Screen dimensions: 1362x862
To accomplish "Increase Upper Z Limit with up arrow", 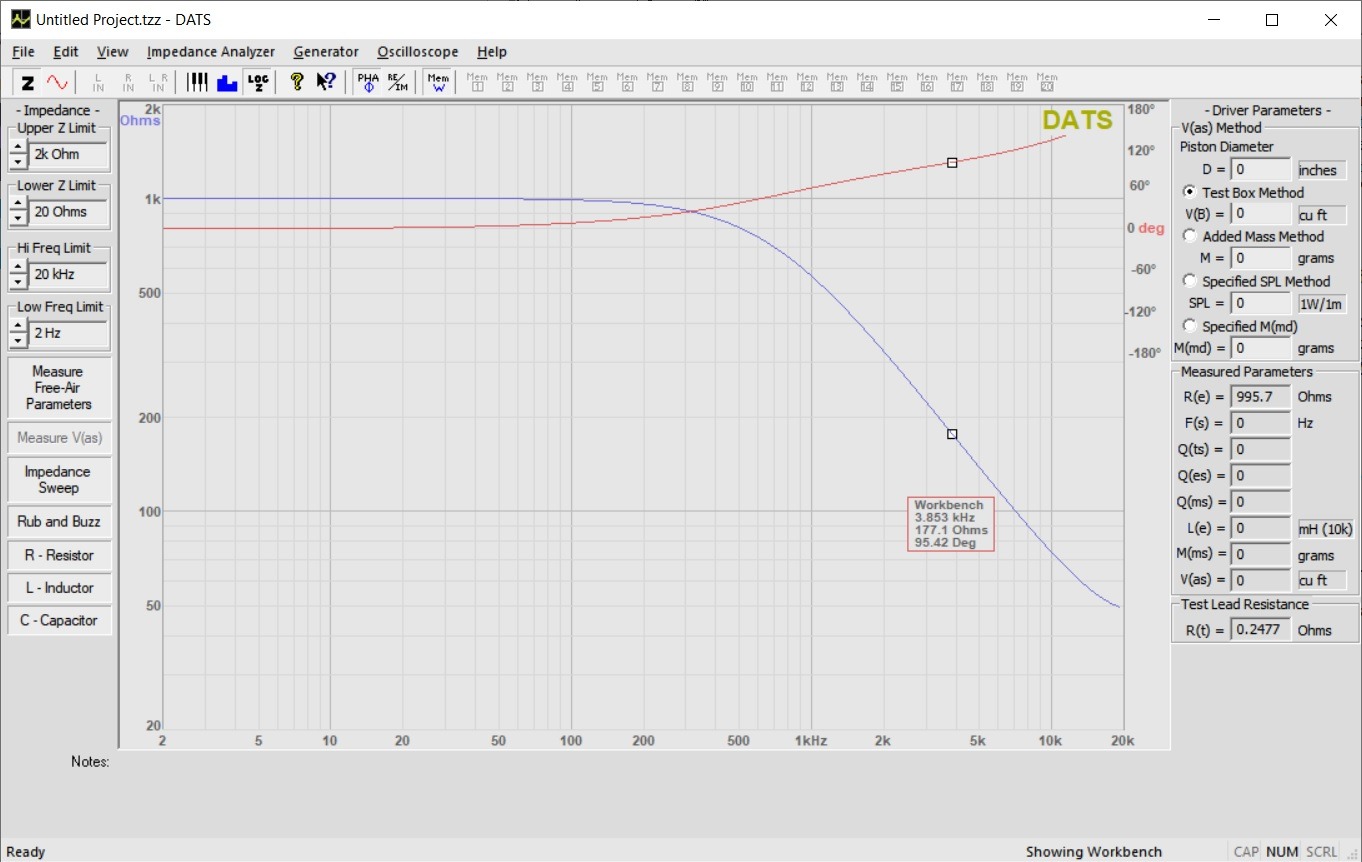I will click(18, 147).
